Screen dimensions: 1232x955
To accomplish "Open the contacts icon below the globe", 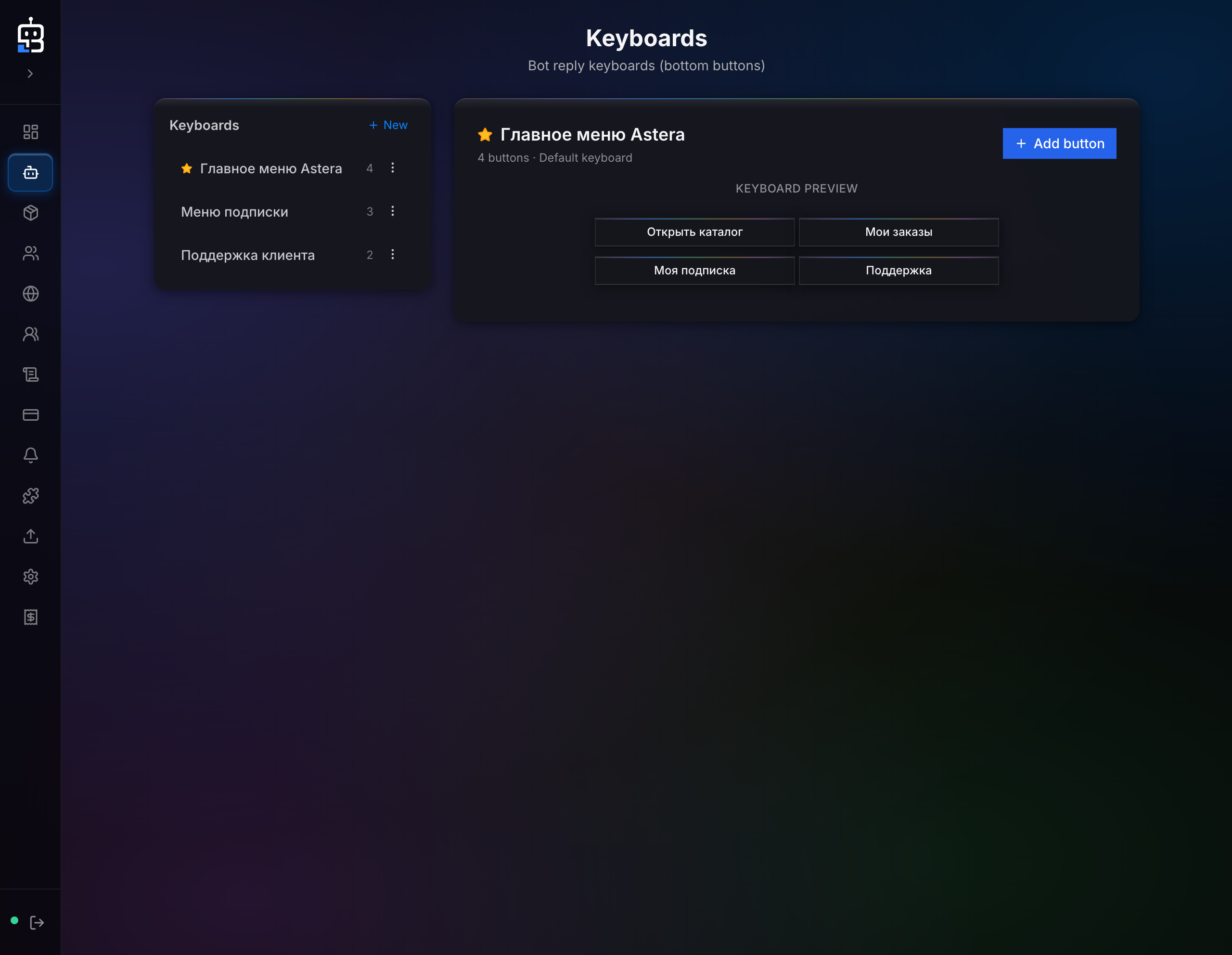I will tap(30, 335).
